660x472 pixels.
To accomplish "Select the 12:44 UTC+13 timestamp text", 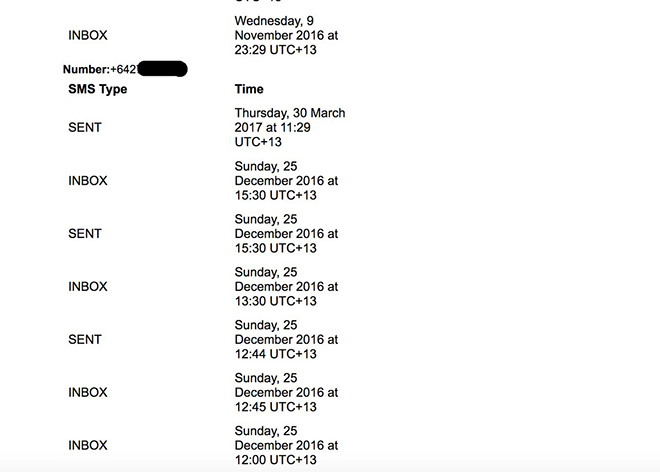I will tap(286, 339).
